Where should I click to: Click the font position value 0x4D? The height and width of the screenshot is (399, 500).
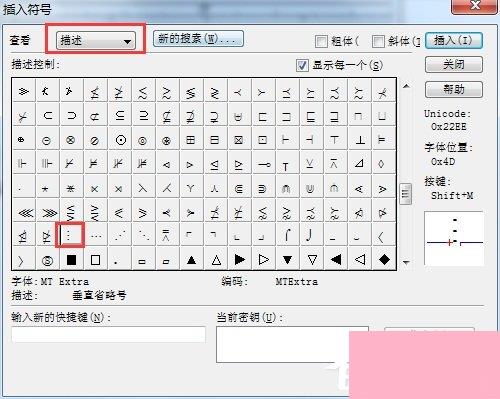443,162
